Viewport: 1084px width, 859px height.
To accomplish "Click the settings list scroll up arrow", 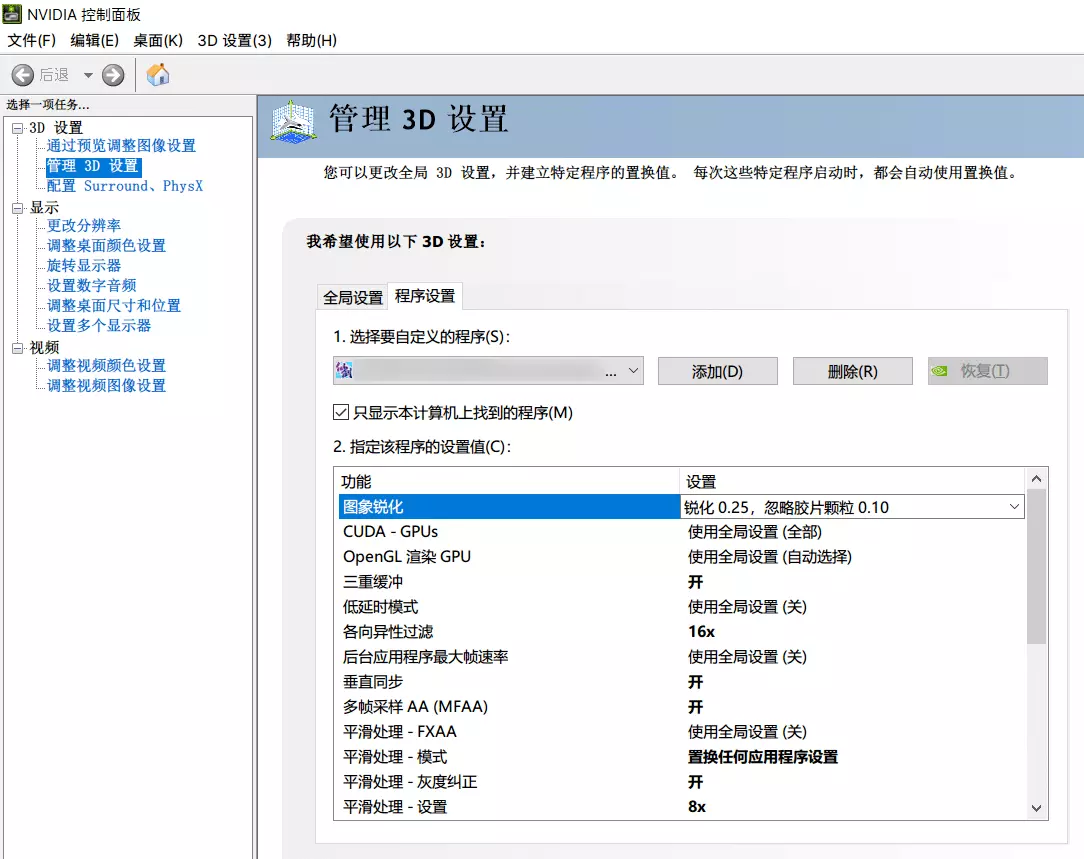I will point(1036,478).
